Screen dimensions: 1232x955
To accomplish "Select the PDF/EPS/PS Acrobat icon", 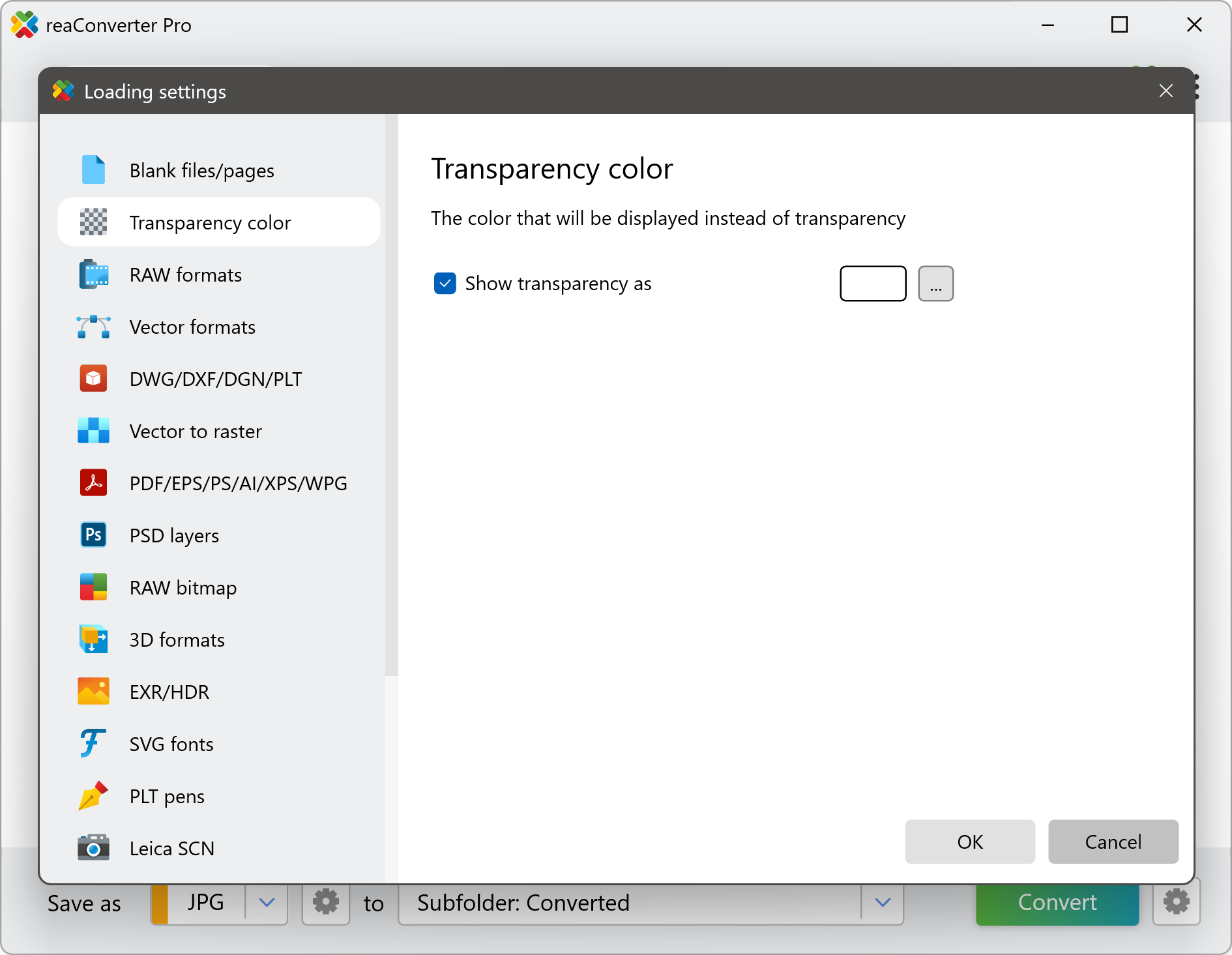I will coord(93,483).
